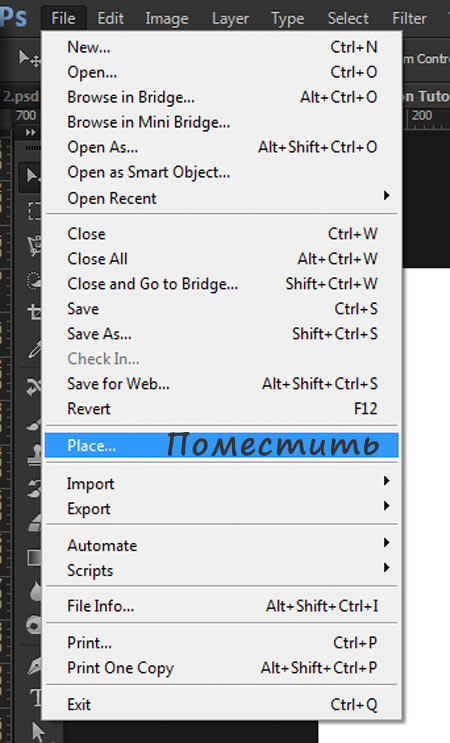The image size is (450, 743).
Task: Select the Eyedropper tool
Action: point(34,351)
